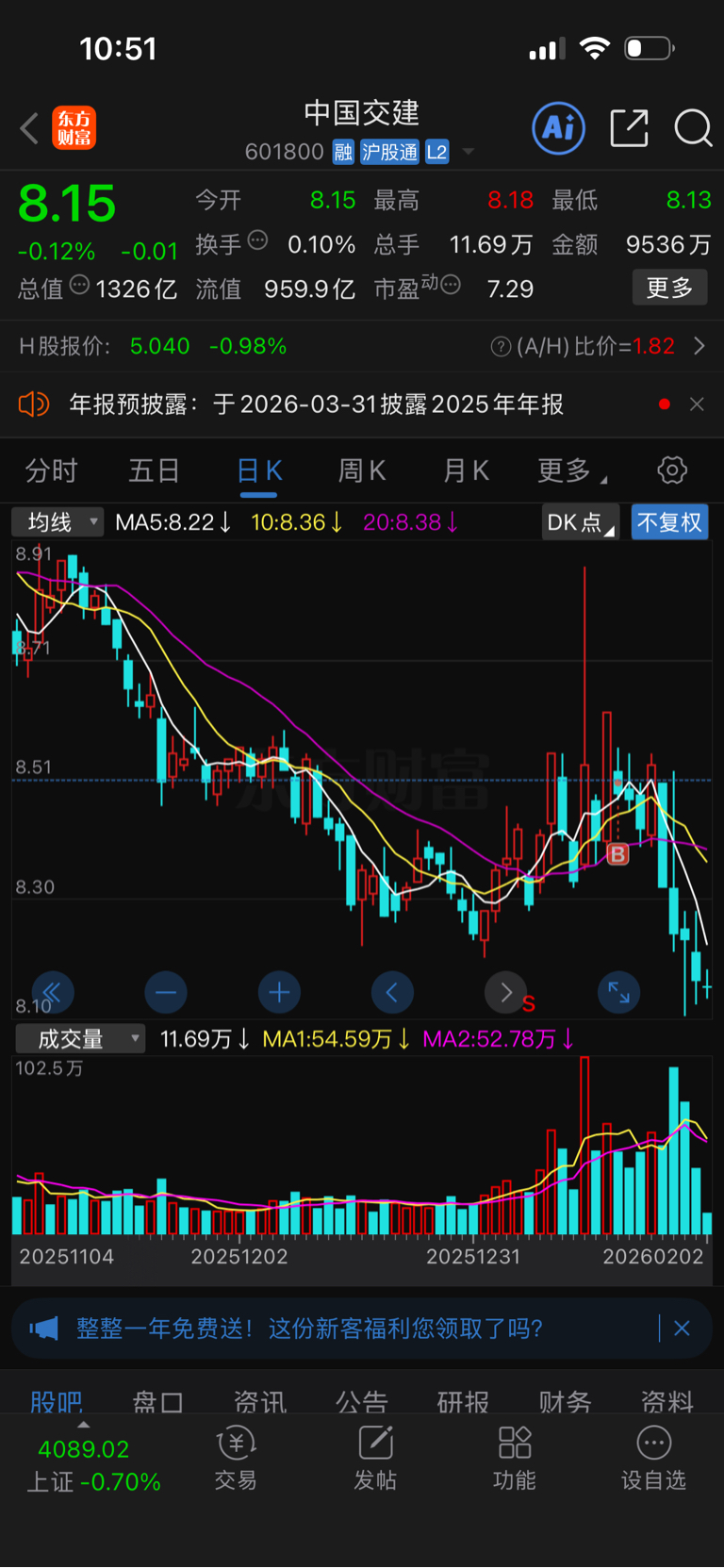Open the 研报 tab
Screen dimensions: 724x1568
point(463,1402)
